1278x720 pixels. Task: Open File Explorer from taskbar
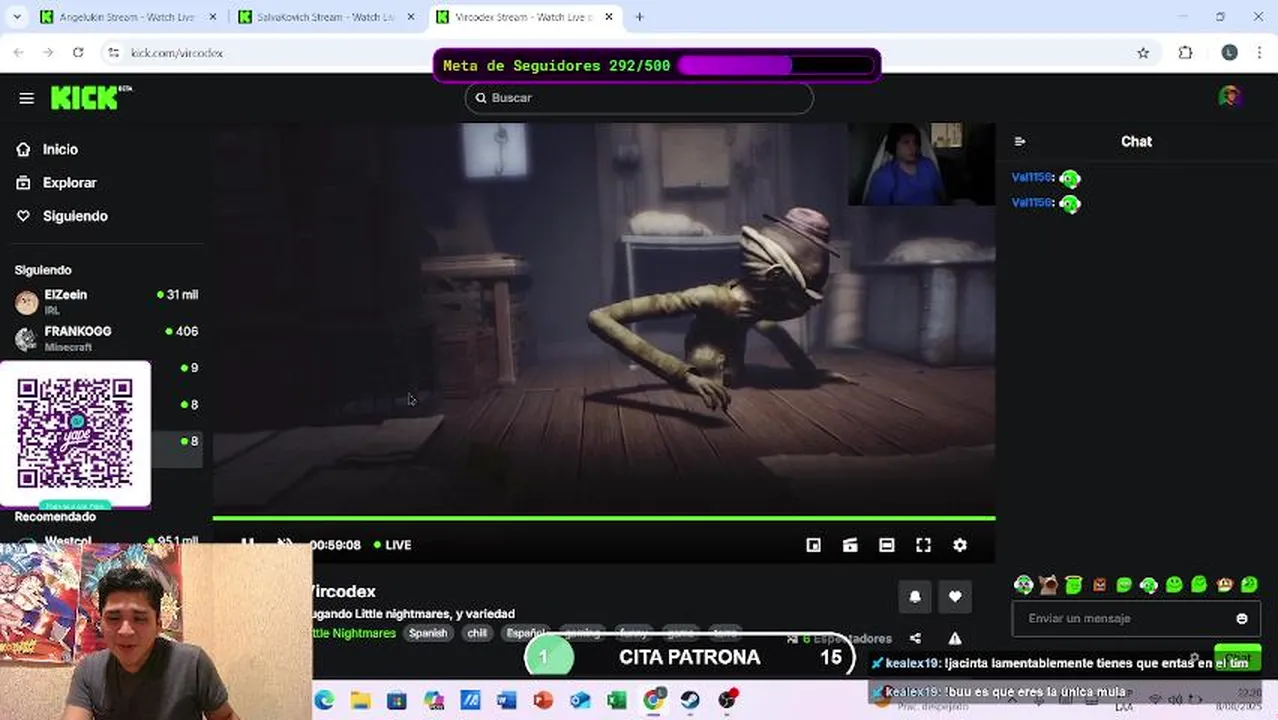pyautogui.click(x=360, y=700)
